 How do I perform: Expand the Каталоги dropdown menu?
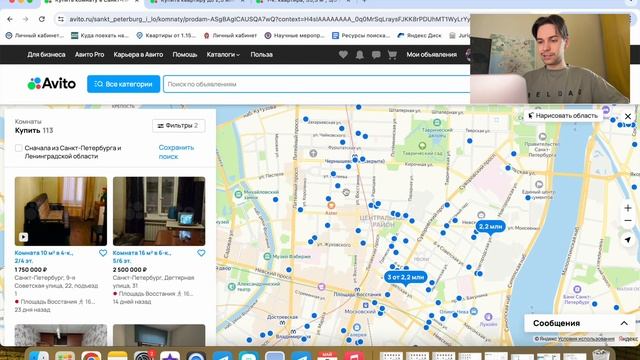click(223, 54)
